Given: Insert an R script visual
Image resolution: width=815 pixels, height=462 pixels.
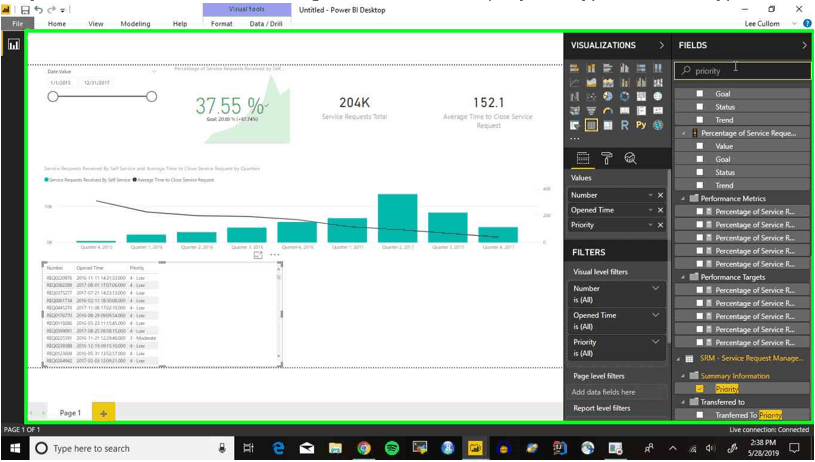Looking at the screenshot, I should tap(624, 125).
